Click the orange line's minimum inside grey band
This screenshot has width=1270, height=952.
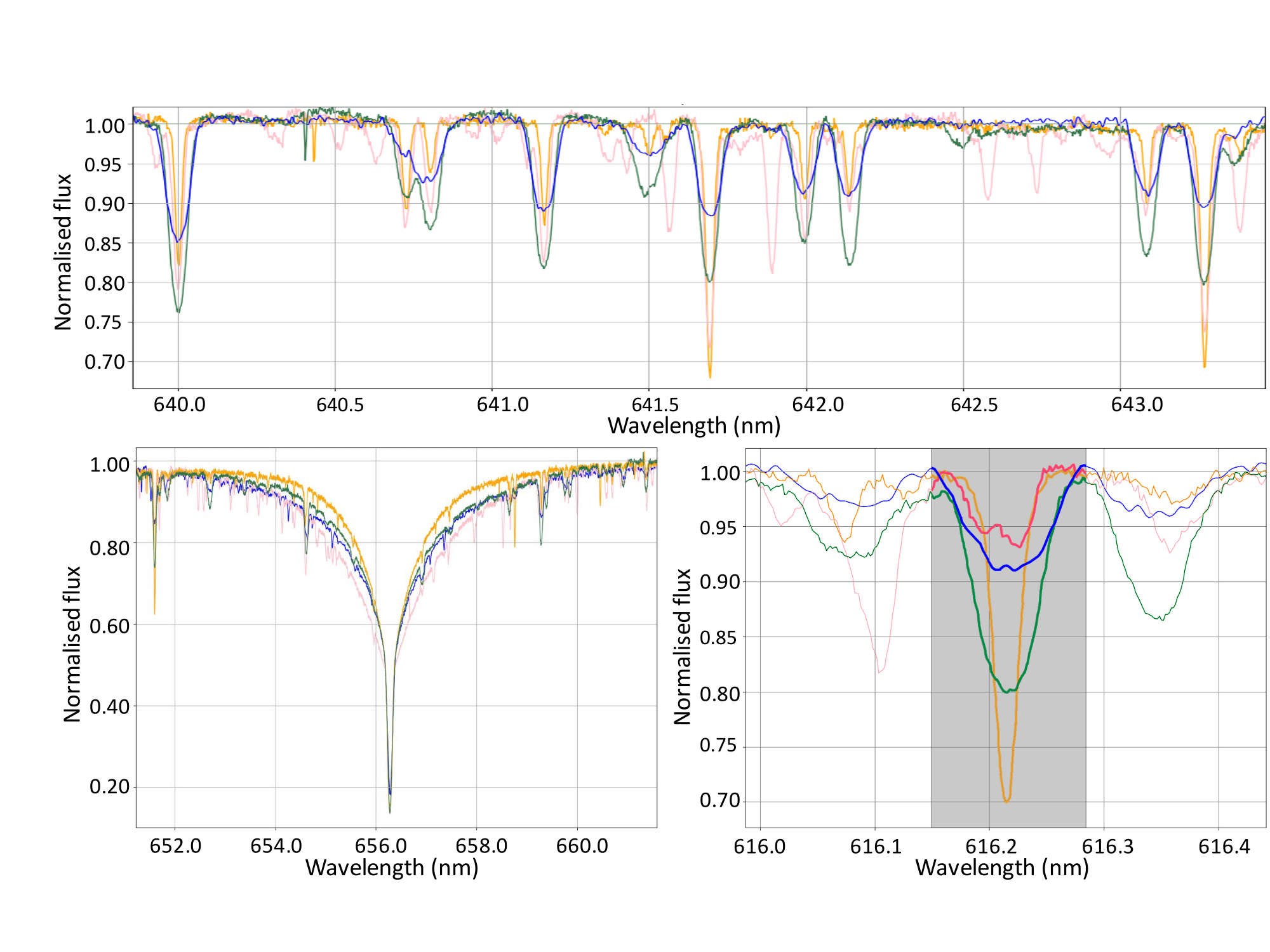[x=1006, y=801]
